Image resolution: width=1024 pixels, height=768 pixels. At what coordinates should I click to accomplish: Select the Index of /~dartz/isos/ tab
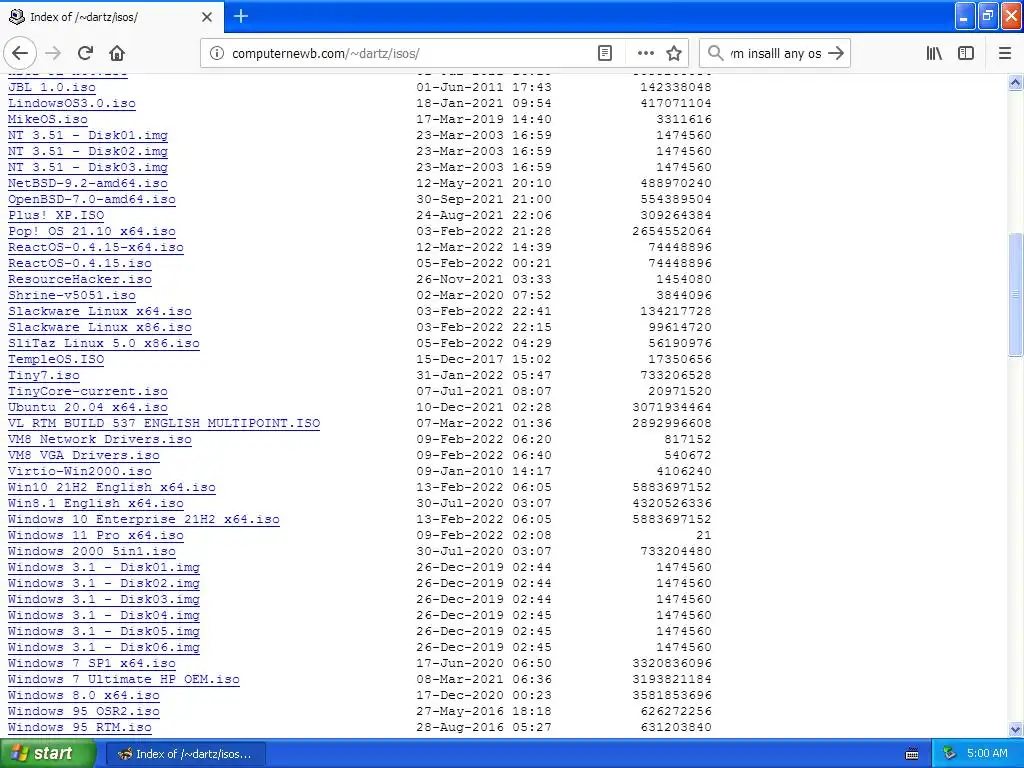click(111, 17)
